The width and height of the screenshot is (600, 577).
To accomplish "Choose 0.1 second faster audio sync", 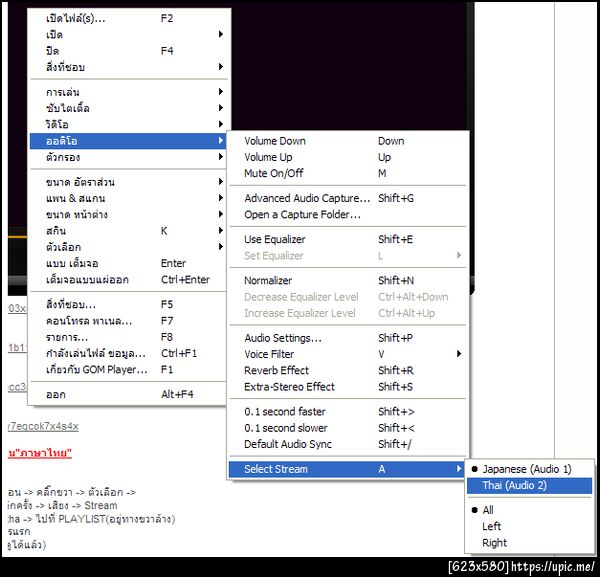I will click(347, 411).
